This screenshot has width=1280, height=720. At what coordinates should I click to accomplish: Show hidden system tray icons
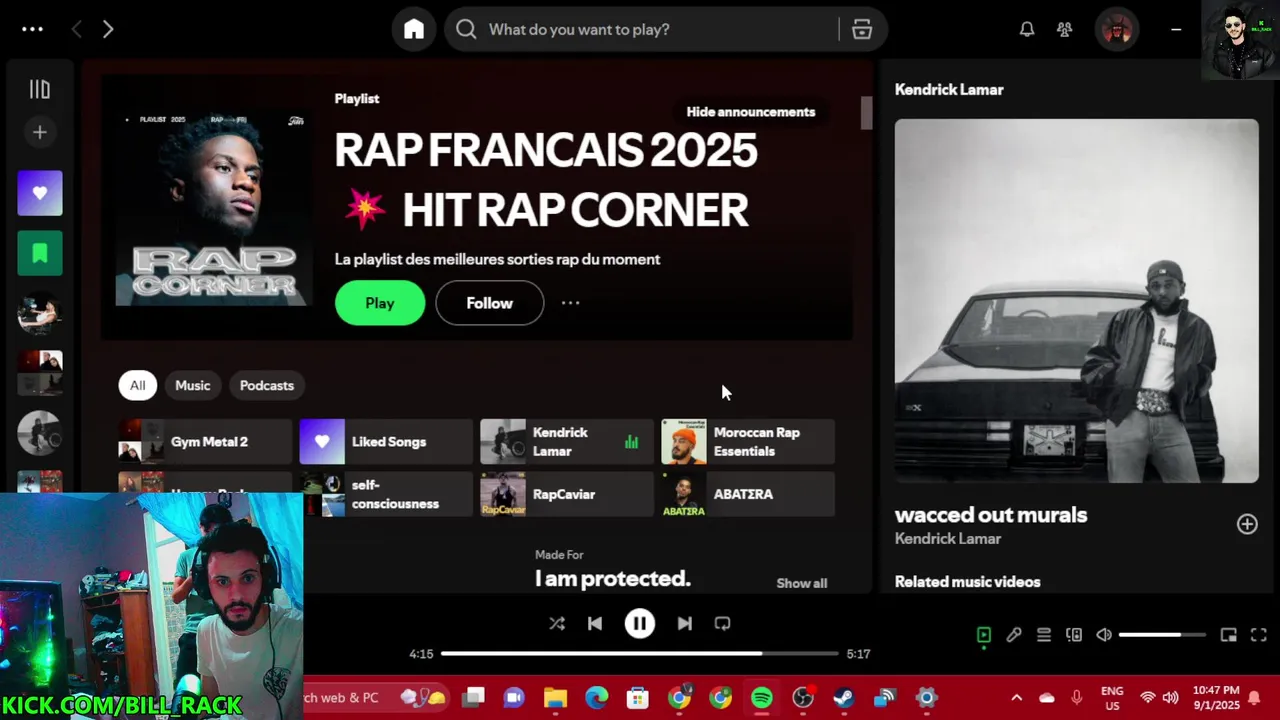(x=1016, y=698)
